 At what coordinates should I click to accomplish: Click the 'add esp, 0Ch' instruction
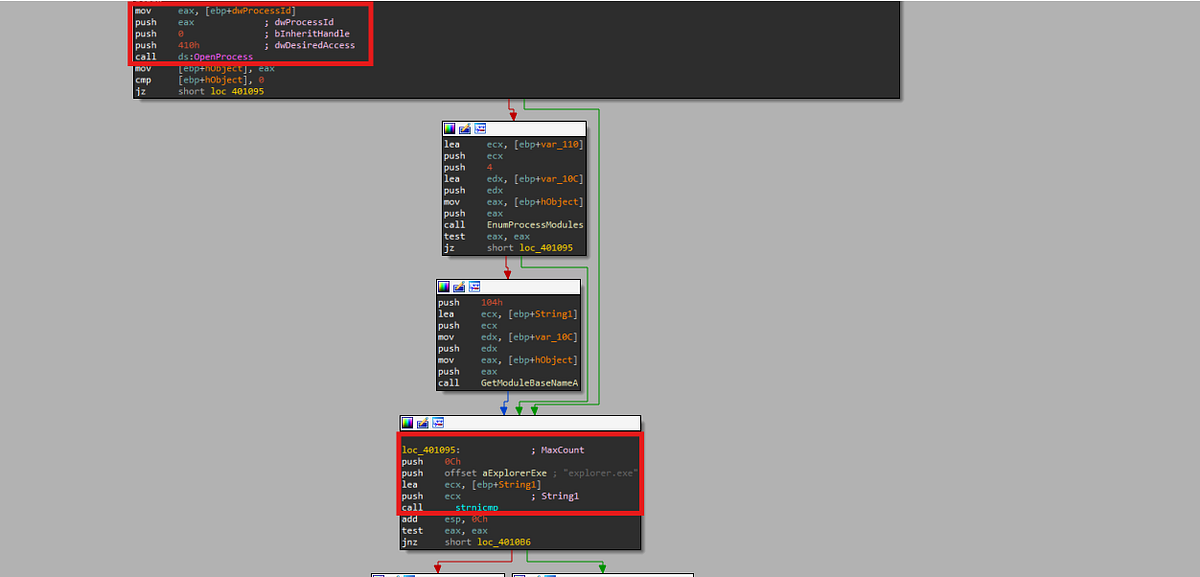[446, 519]
